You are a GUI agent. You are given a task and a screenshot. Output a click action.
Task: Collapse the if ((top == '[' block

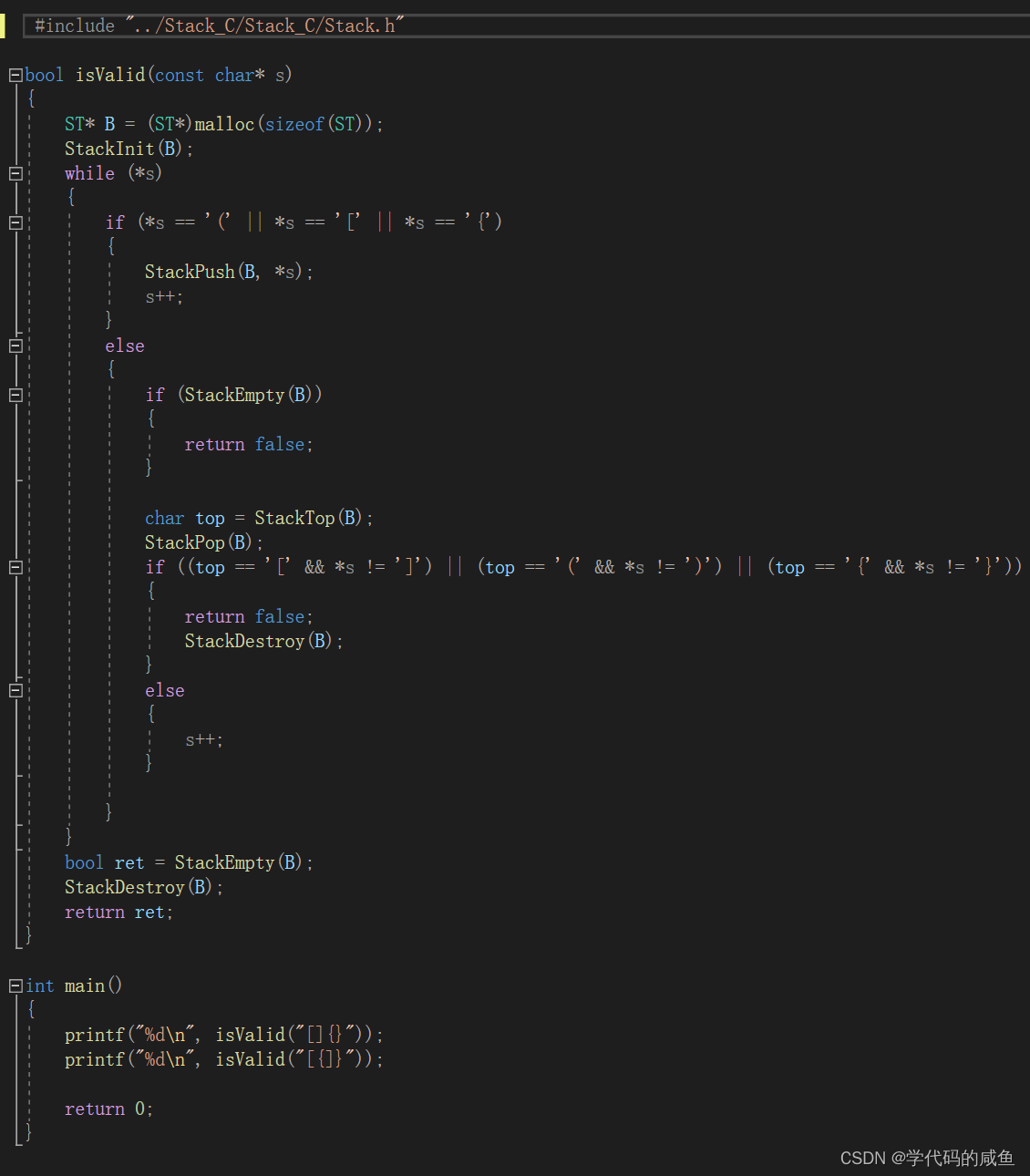click(x=15, y=567)
